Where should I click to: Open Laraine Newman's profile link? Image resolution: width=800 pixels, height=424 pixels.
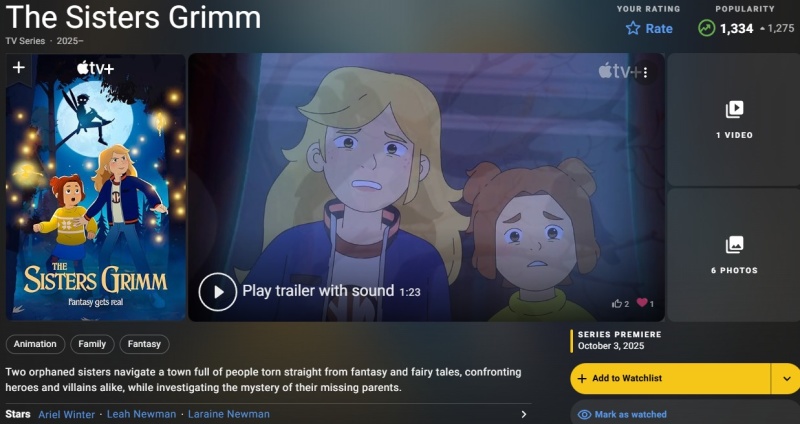229,414
